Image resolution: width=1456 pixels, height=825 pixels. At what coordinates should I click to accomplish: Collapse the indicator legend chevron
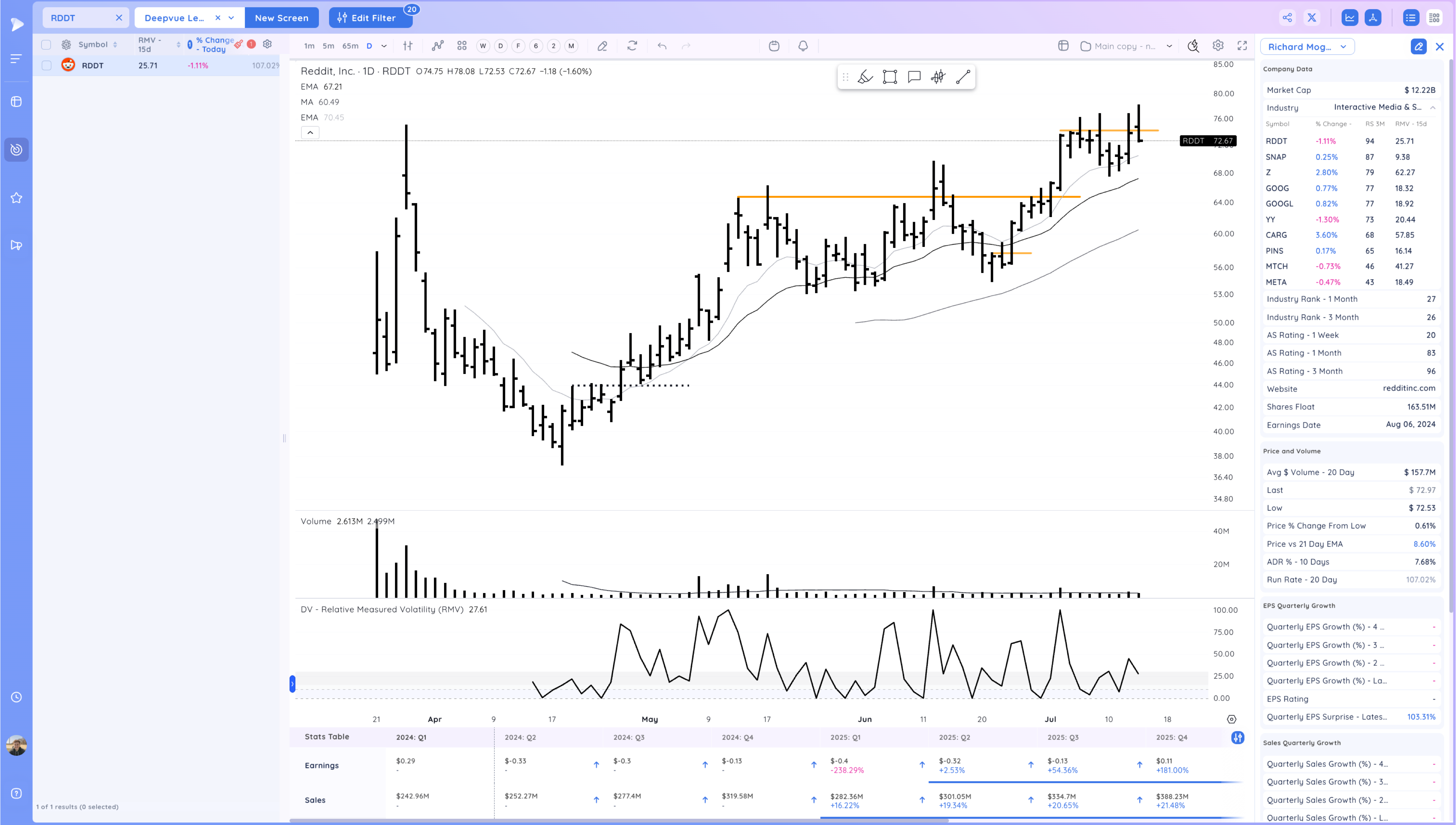[310, 133]
